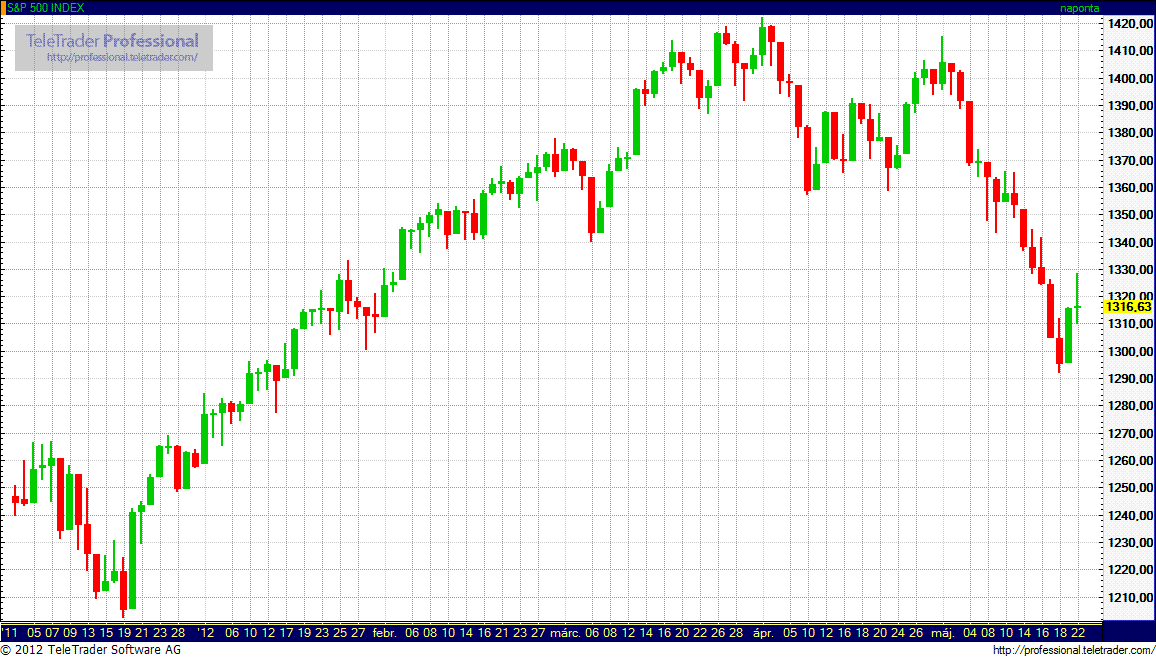This screenshot has height=659, width=1156.
Task: Click the 1350,00 price axis label
Action: click(1130, 215)
